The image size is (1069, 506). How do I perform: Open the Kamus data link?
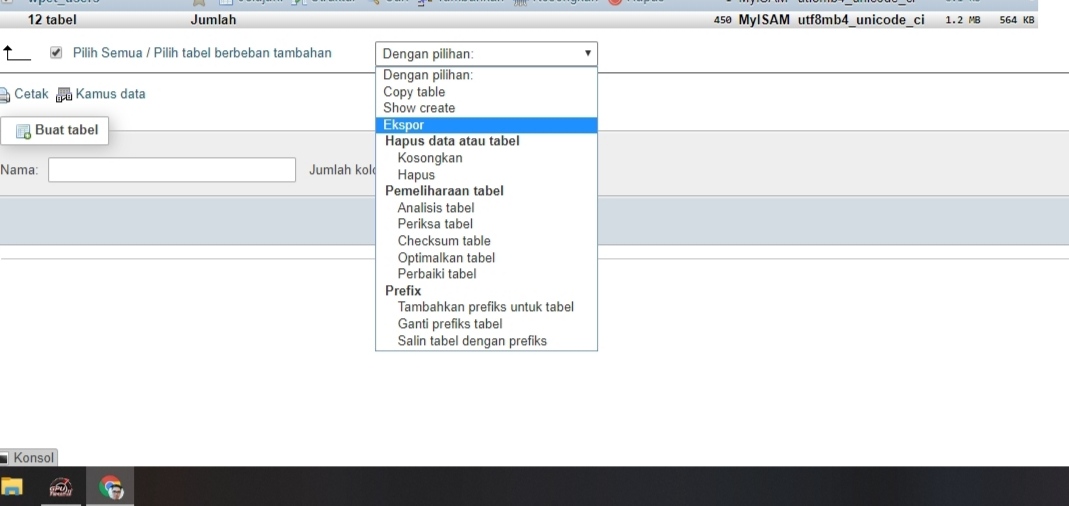coord(110,94)
